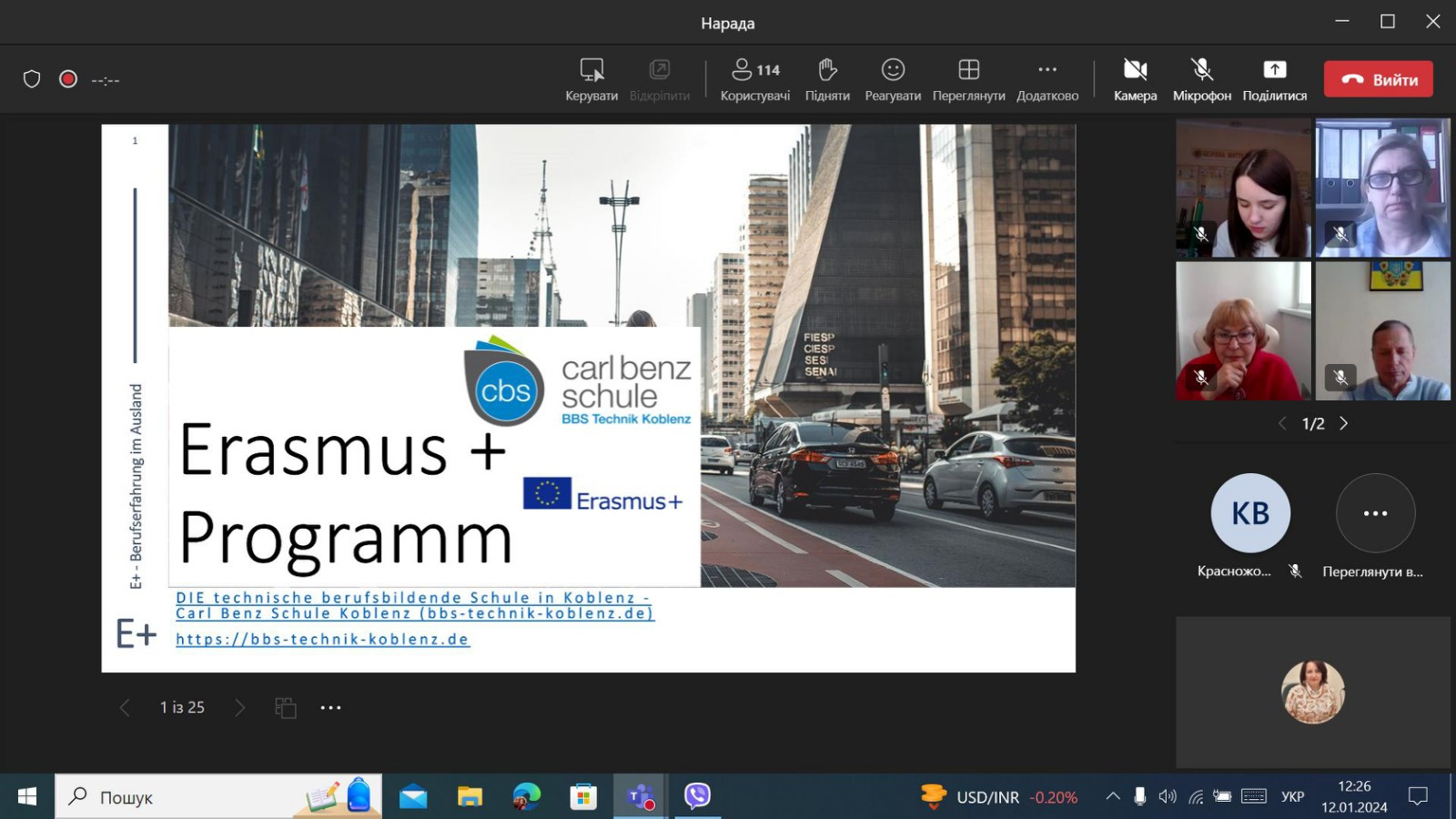Open the Реагувати reactions smiley

[893, 71]
